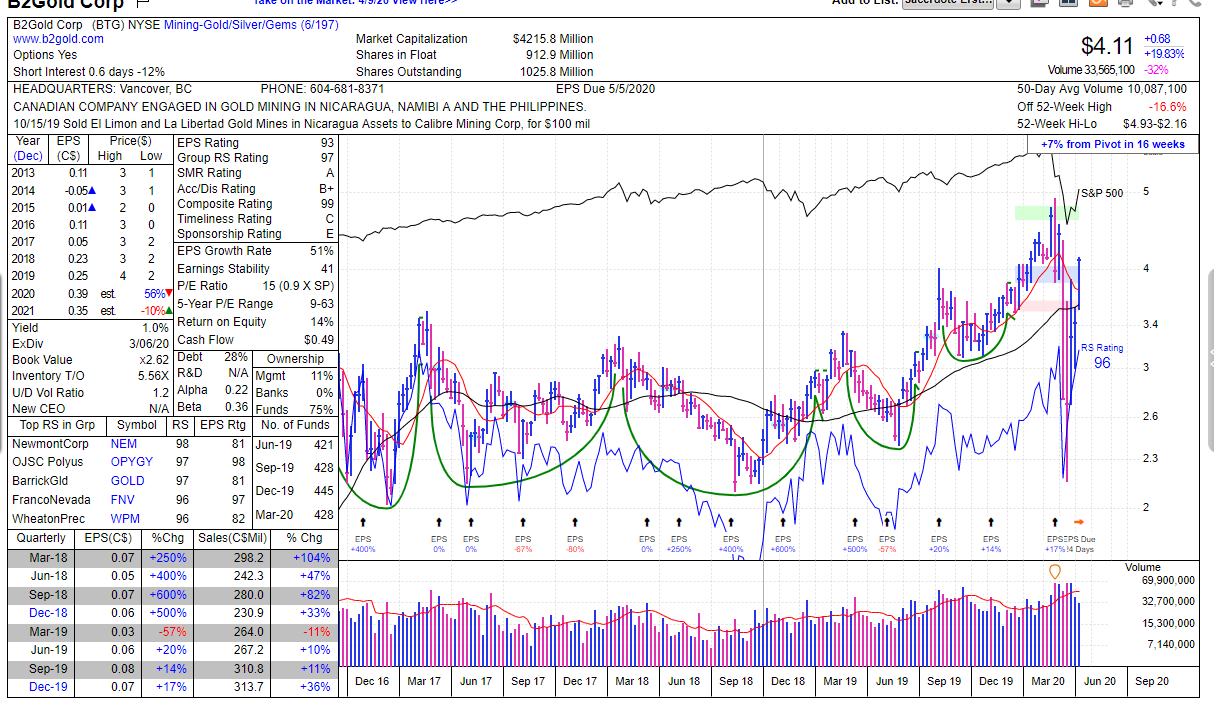The height and width of the screenshot is (703, 1214).
Task: Click the Dec-18 quarterly row label
Action: [48, 613]
